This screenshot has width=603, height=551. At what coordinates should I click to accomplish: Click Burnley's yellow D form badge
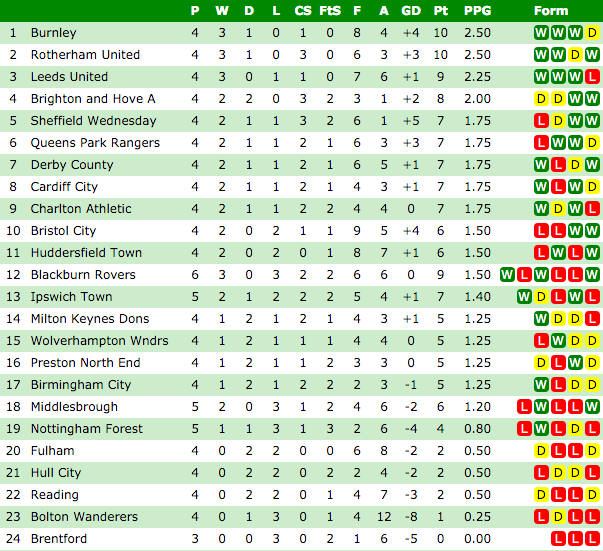click(592, 33)
